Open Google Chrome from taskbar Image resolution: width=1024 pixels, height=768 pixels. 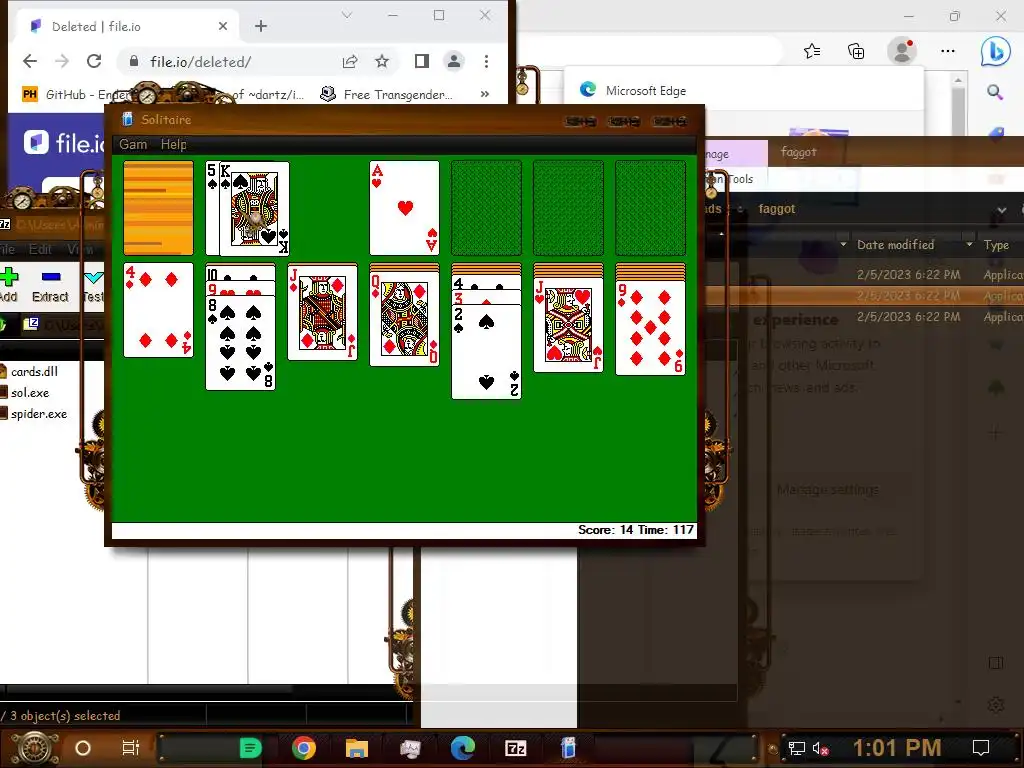click(x=304, y=748)
